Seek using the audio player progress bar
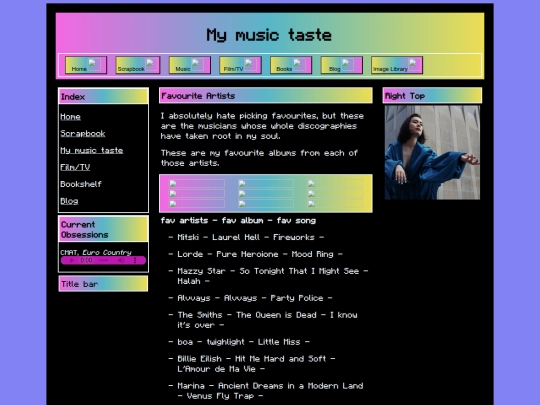Screen dimensions: 540x405 (103, 260)
